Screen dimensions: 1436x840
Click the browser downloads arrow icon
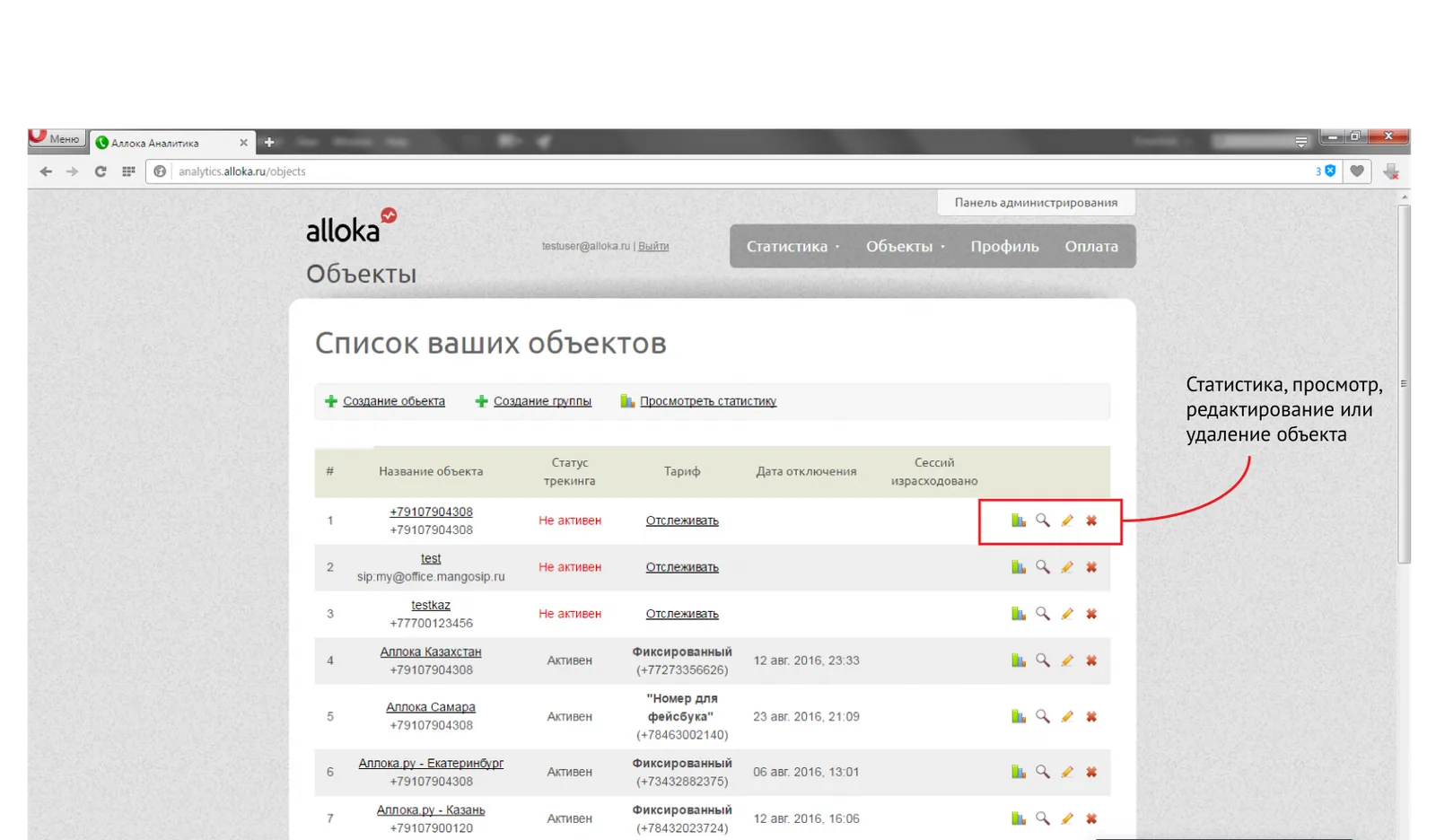[1390, 171]
